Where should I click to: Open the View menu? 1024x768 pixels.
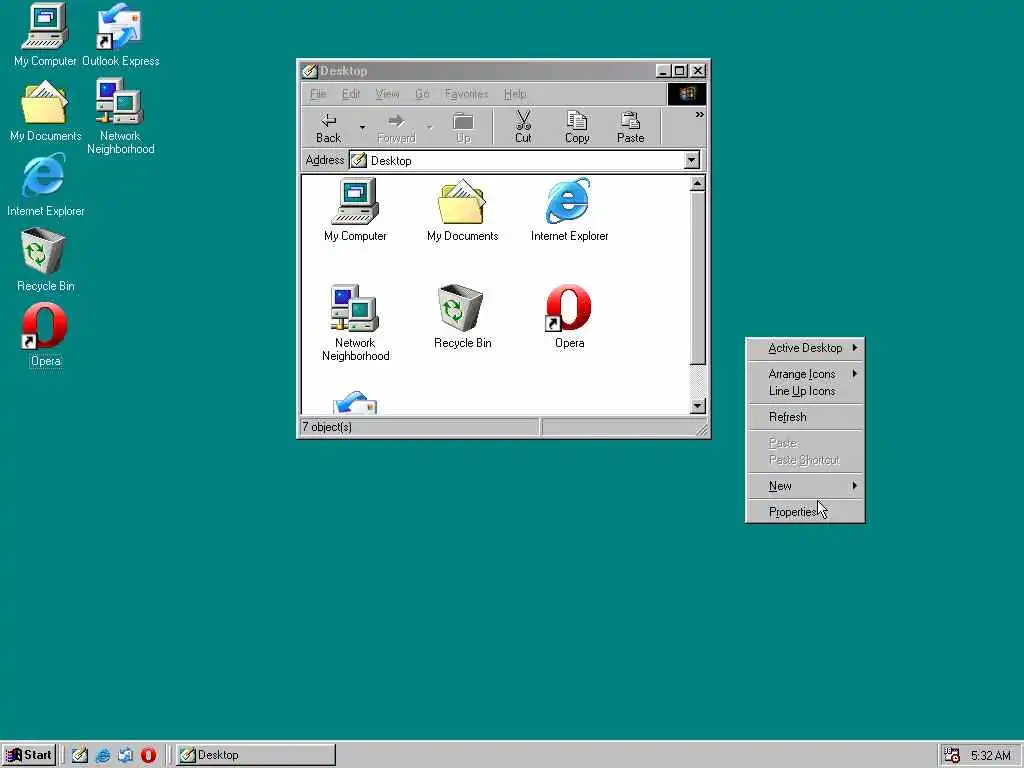(x=387, y=94)
